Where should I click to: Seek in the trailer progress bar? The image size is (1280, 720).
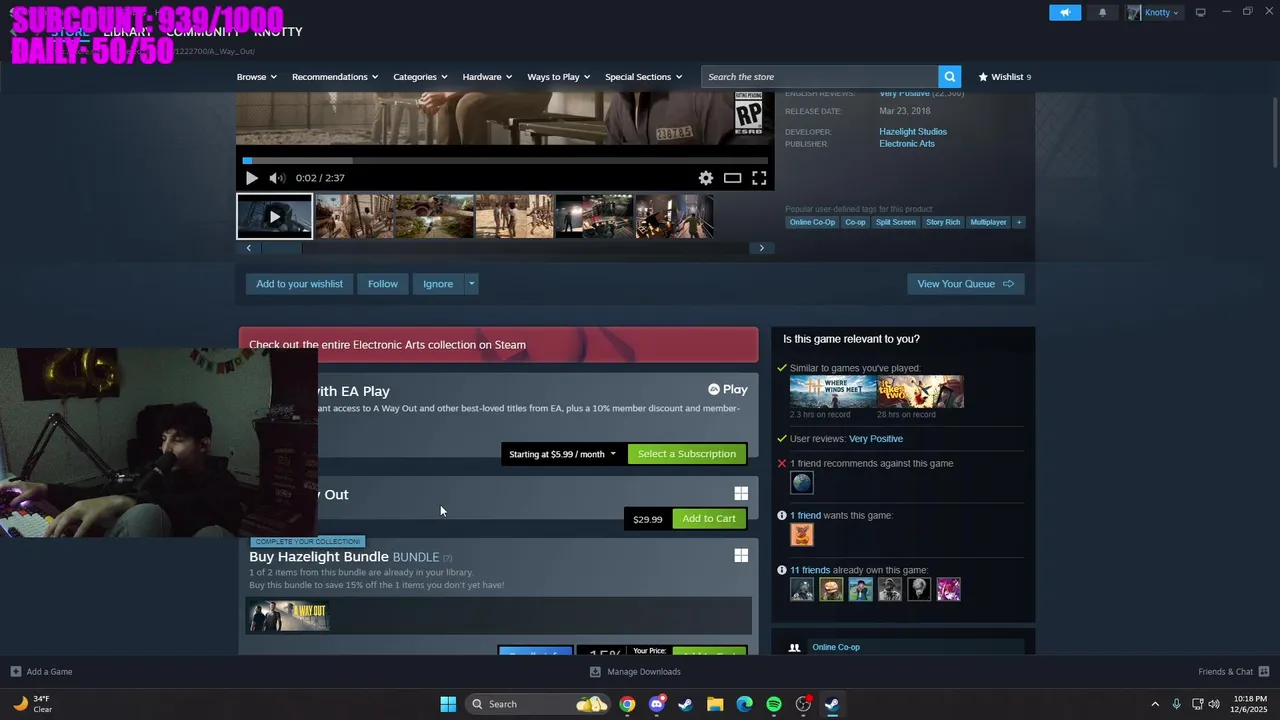(x=505, y=160)
